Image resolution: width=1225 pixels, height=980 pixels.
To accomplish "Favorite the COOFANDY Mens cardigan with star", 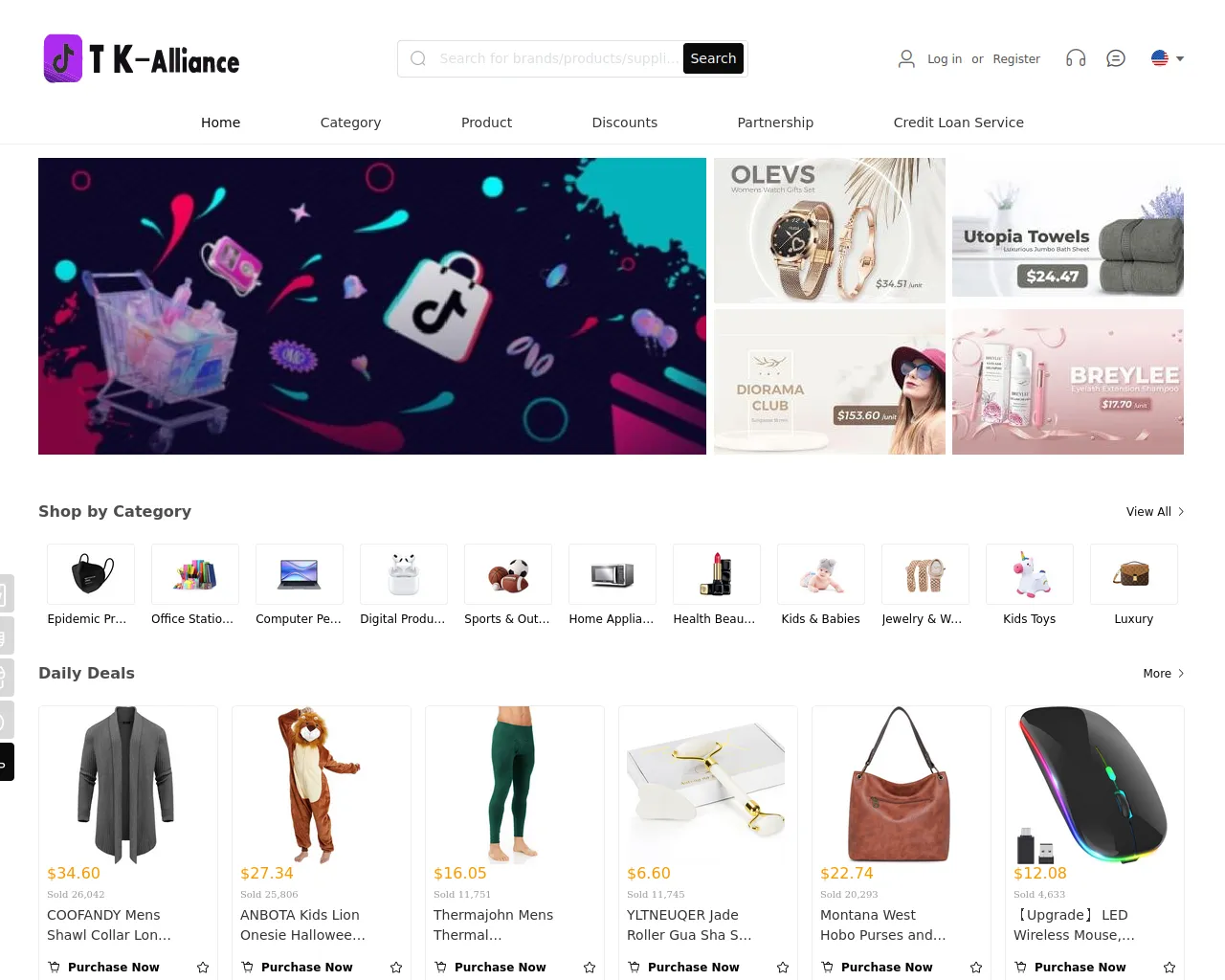I will pyautogui.click(x=203, y=968).
